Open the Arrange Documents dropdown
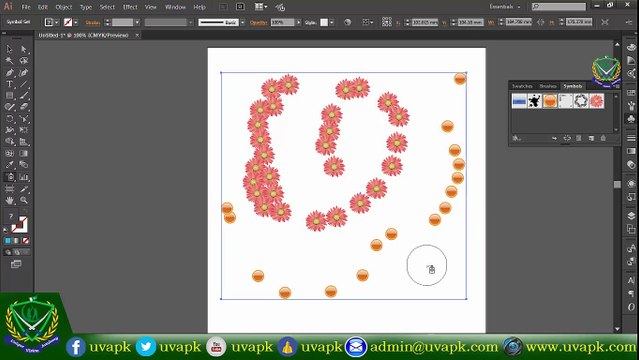This screenshot has width=639, height=360. click(x=261, y=7)
